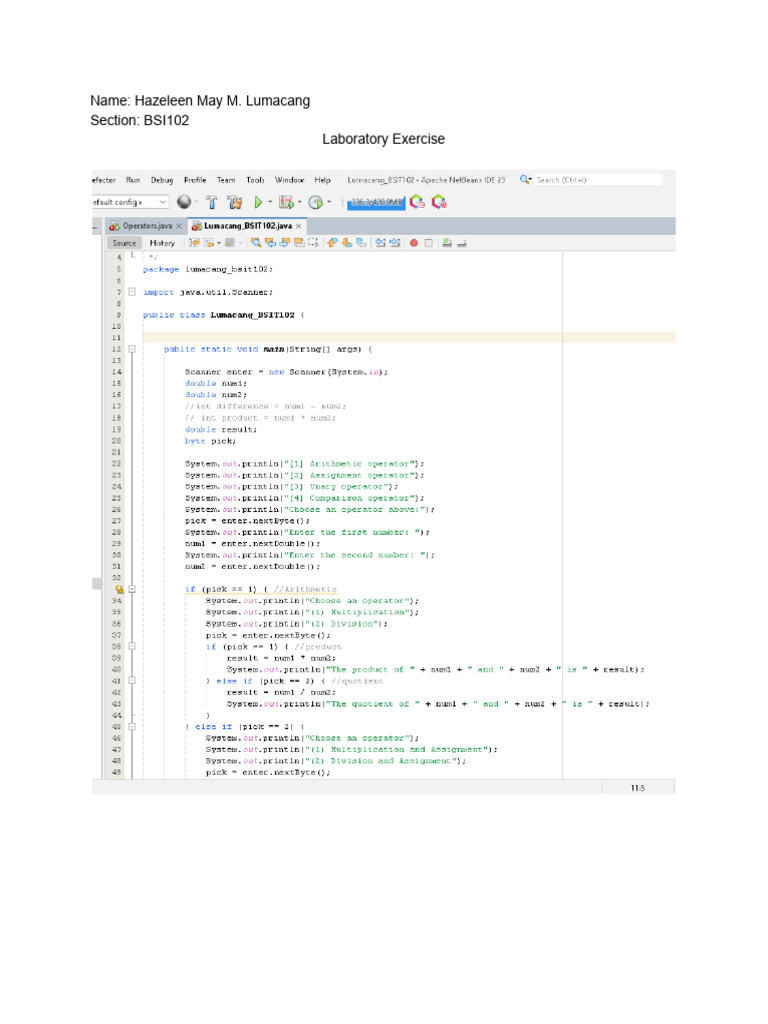Screen dimensions: 768x1024
Task: Click the globe browser icon in toolbar
Action: tap(184, 202)
